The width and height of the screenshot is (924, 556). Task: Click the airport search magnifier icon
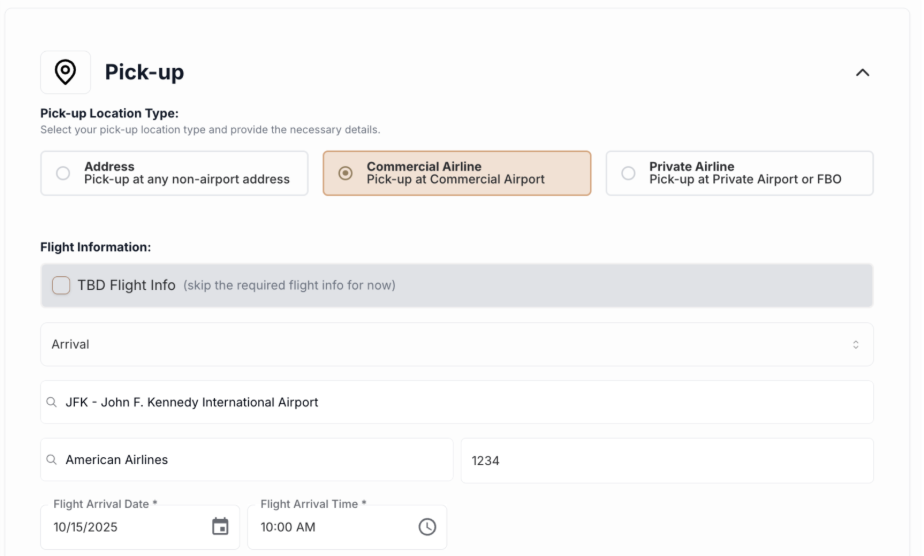tap(51, 403)
